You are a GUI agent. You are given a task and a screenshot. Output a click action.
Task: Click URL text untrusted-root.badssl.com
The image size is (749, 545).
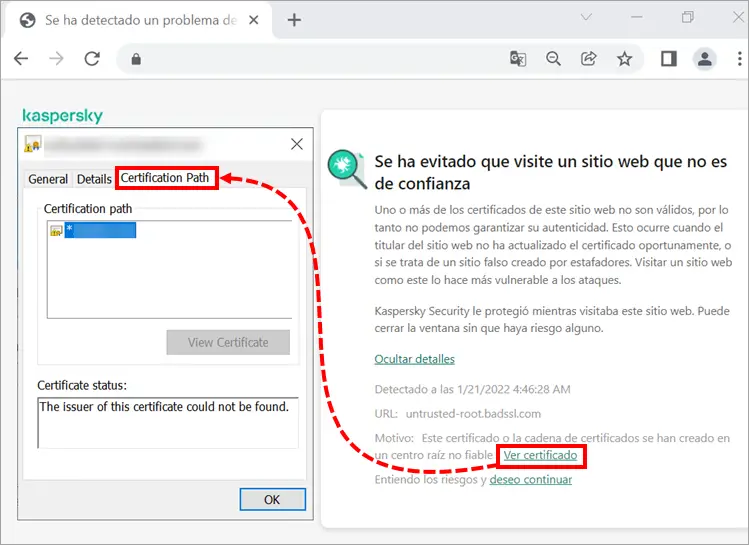(x=473, y=414)
